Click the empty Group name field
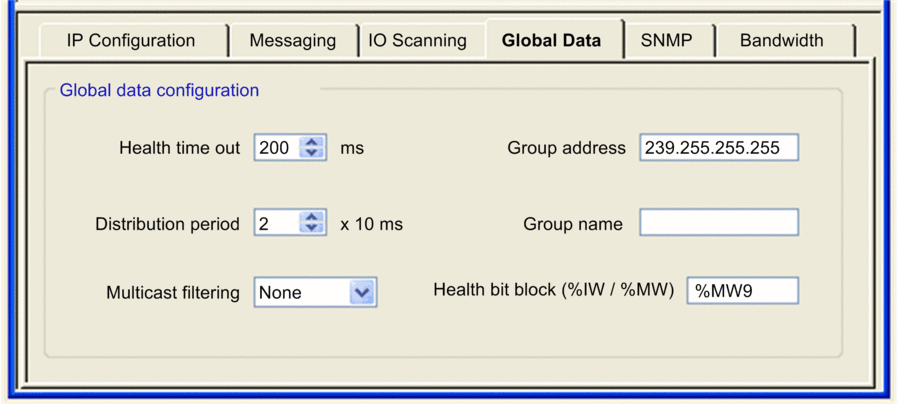 coord(718,222)
